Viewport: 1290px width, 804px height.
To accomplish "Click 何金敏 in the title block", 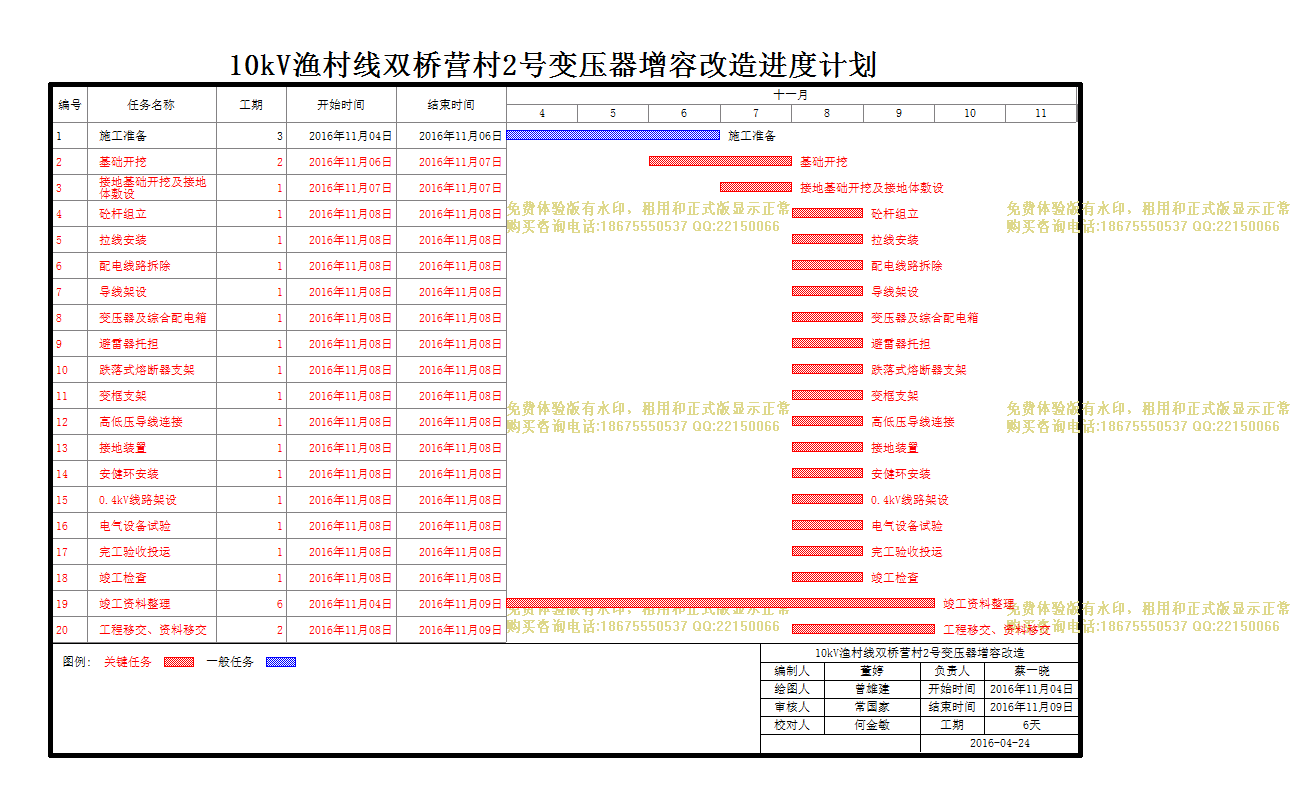I will pyautogui.click(x=872, y=725).
